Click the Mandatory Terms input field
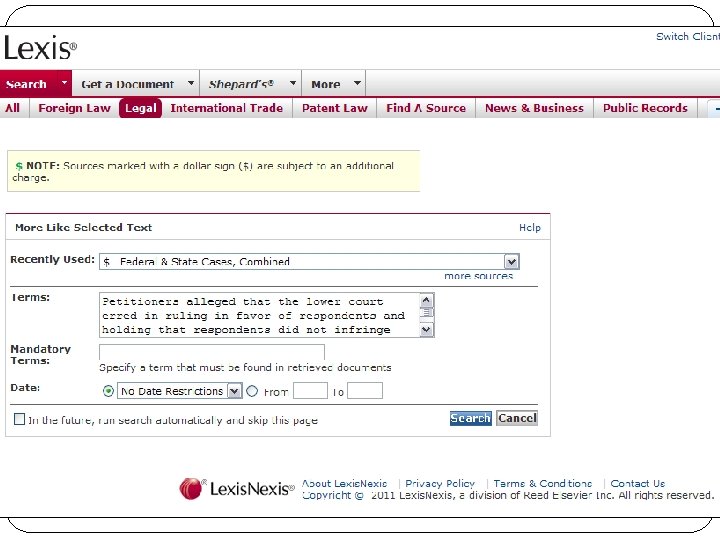This screenshot has height=540, width=720. pyautogui.click(x=212, y=352)
